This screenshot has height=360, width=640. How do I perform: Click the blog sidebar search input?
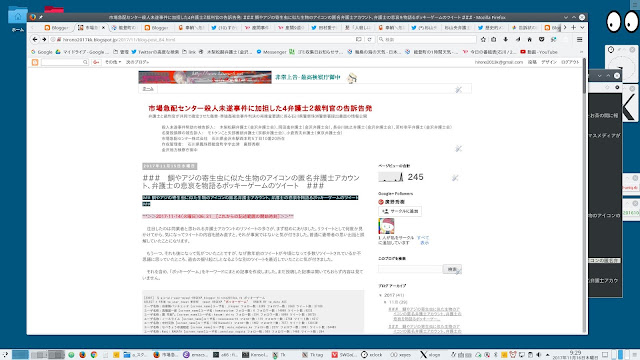pos(410,269)
